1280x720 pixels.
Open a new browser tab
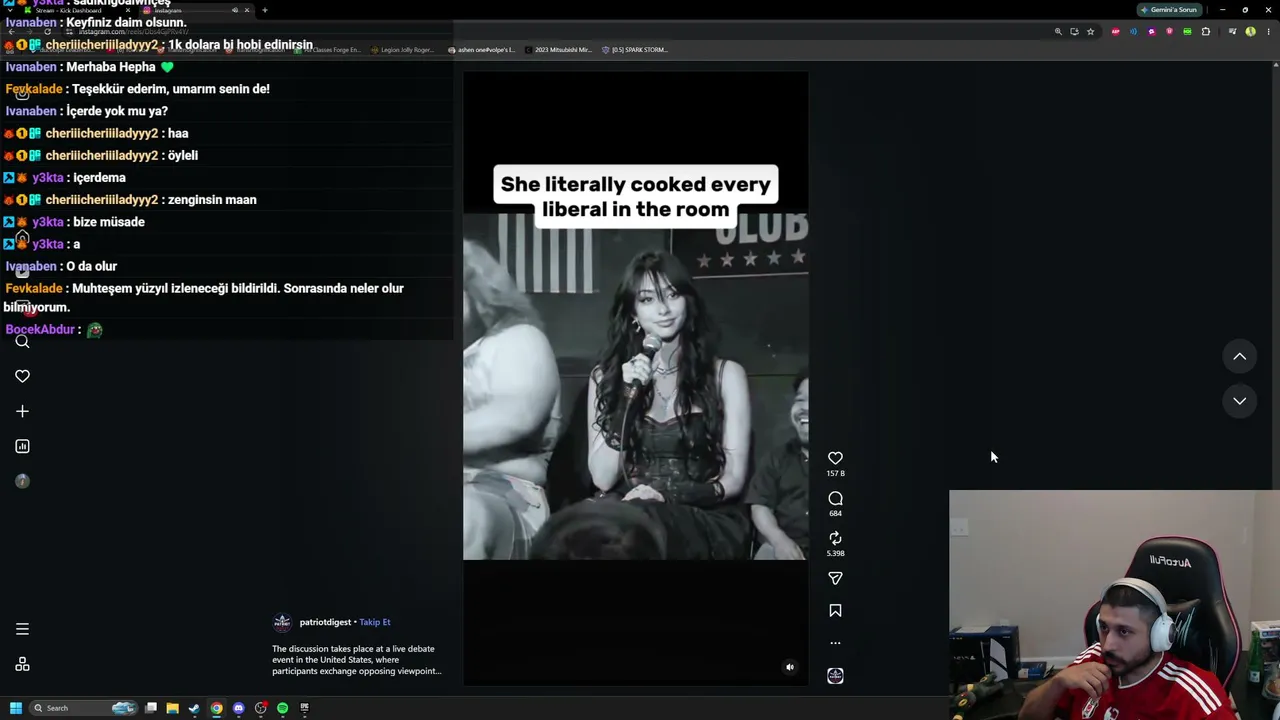click(264, 10)
